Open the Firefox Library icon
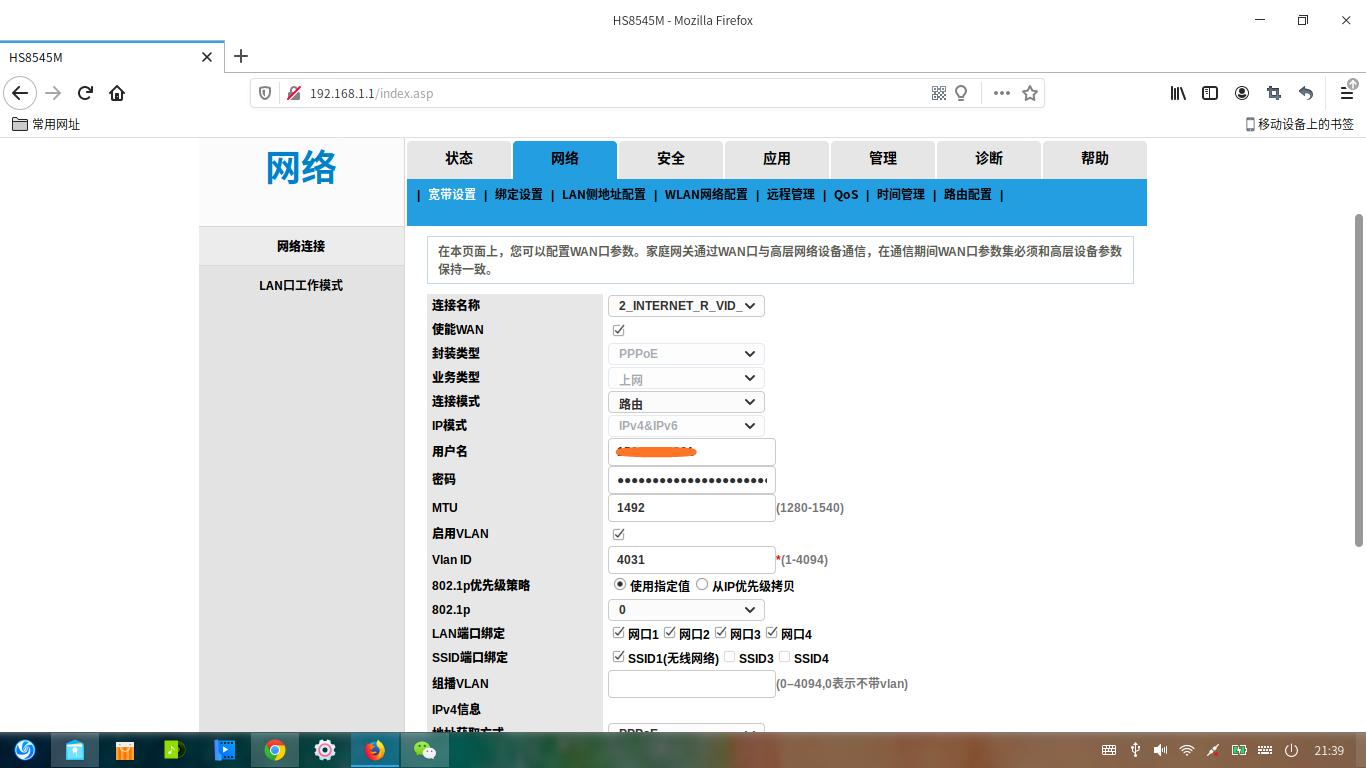This screenshot has width=1366, height=768. tap(1178, 93)
